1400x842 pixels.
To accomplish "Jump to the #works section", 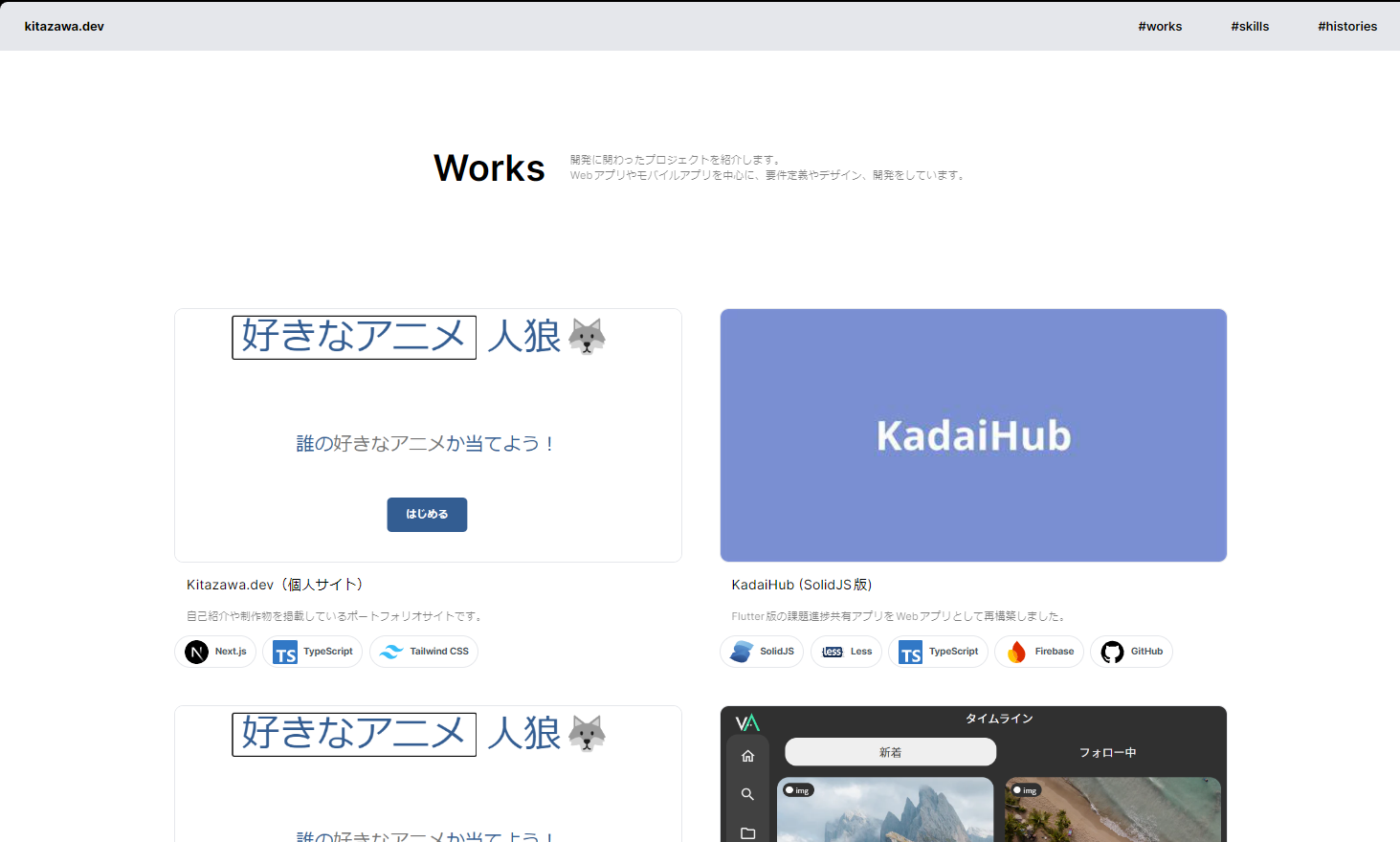I will (x=1160, y=27).
